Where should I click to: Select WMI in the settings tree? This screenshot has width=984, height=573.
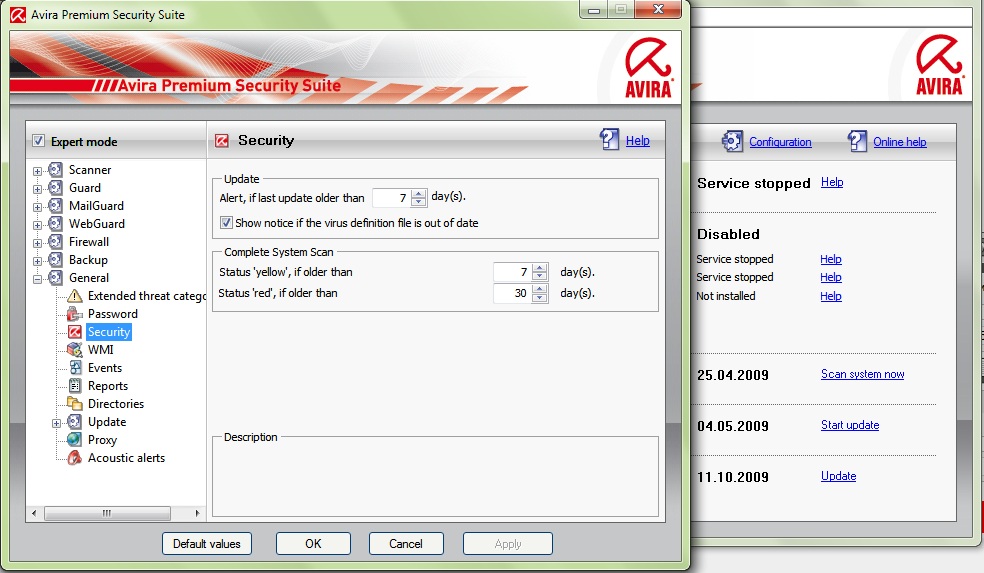(100, 350)
